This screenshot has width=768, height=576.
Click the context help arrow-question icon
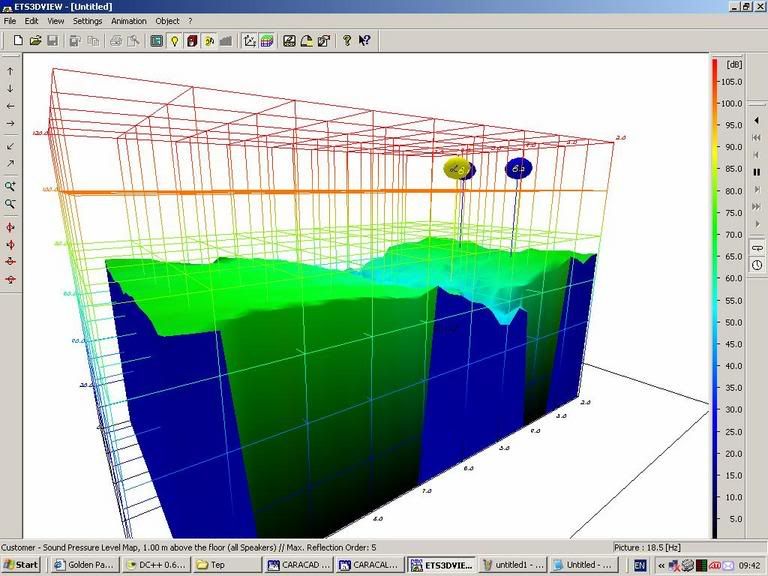click(364, 41)
